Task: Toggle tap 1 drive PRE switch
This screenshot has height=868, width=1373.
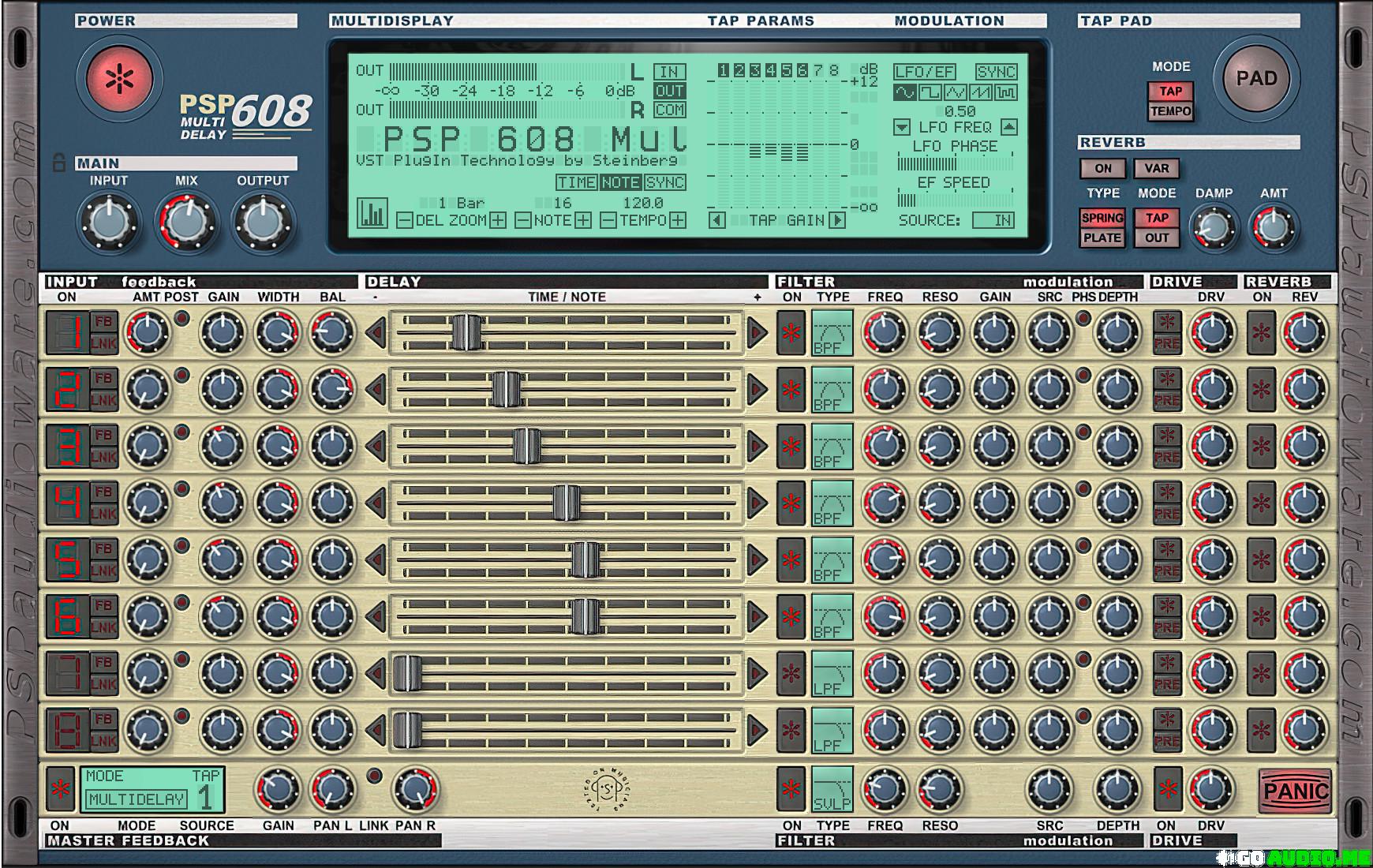Action: point(1167,343)
